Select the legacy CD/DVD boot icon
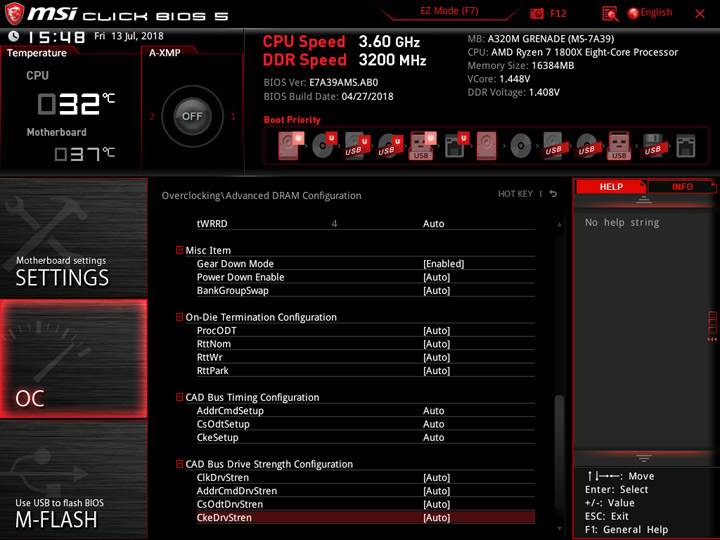Viewport: 720px width, 540px height. (520, 146)
